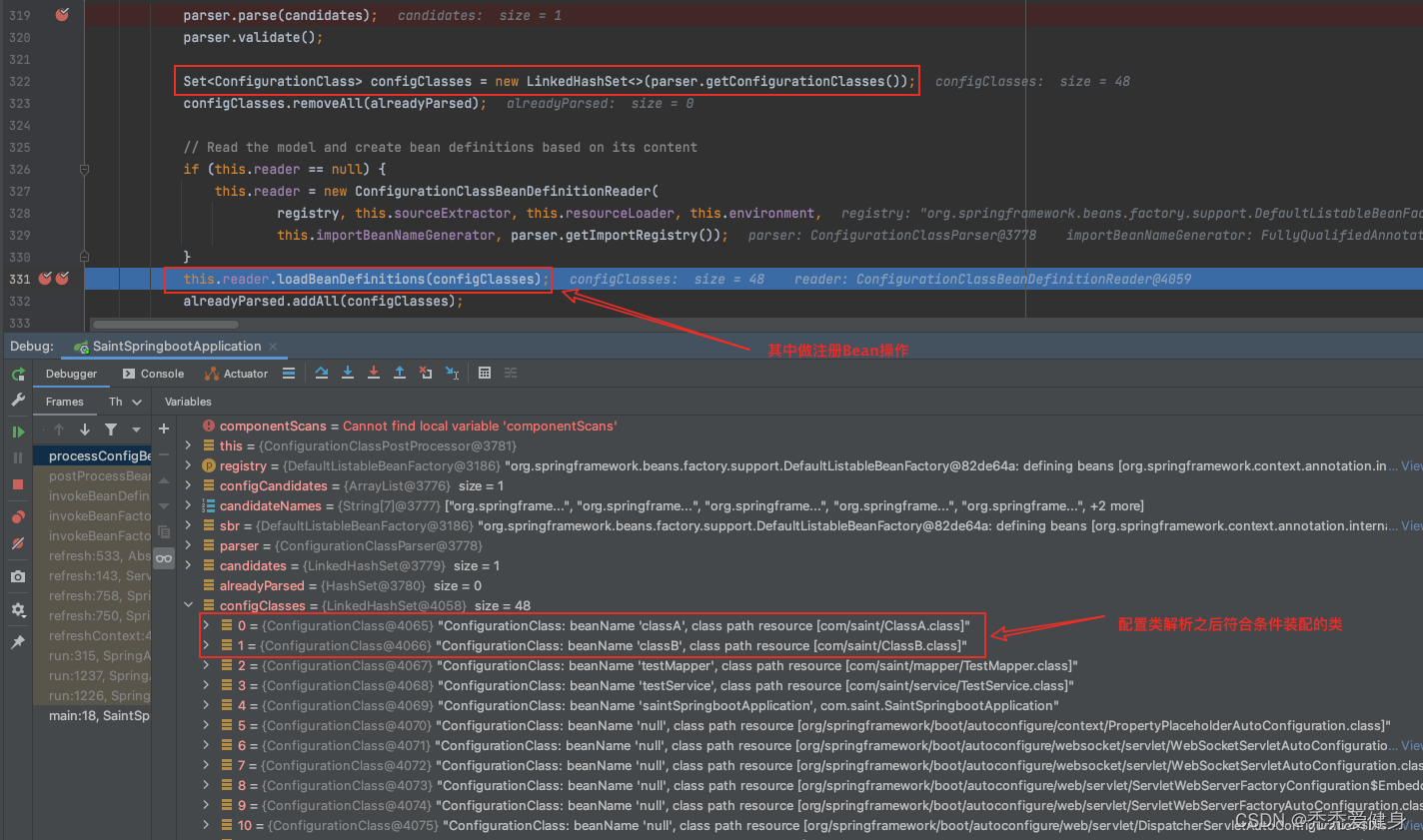The image size is (1423, 840).
Task: Click the Step Into debugger icon
Action: click(347, 373)
